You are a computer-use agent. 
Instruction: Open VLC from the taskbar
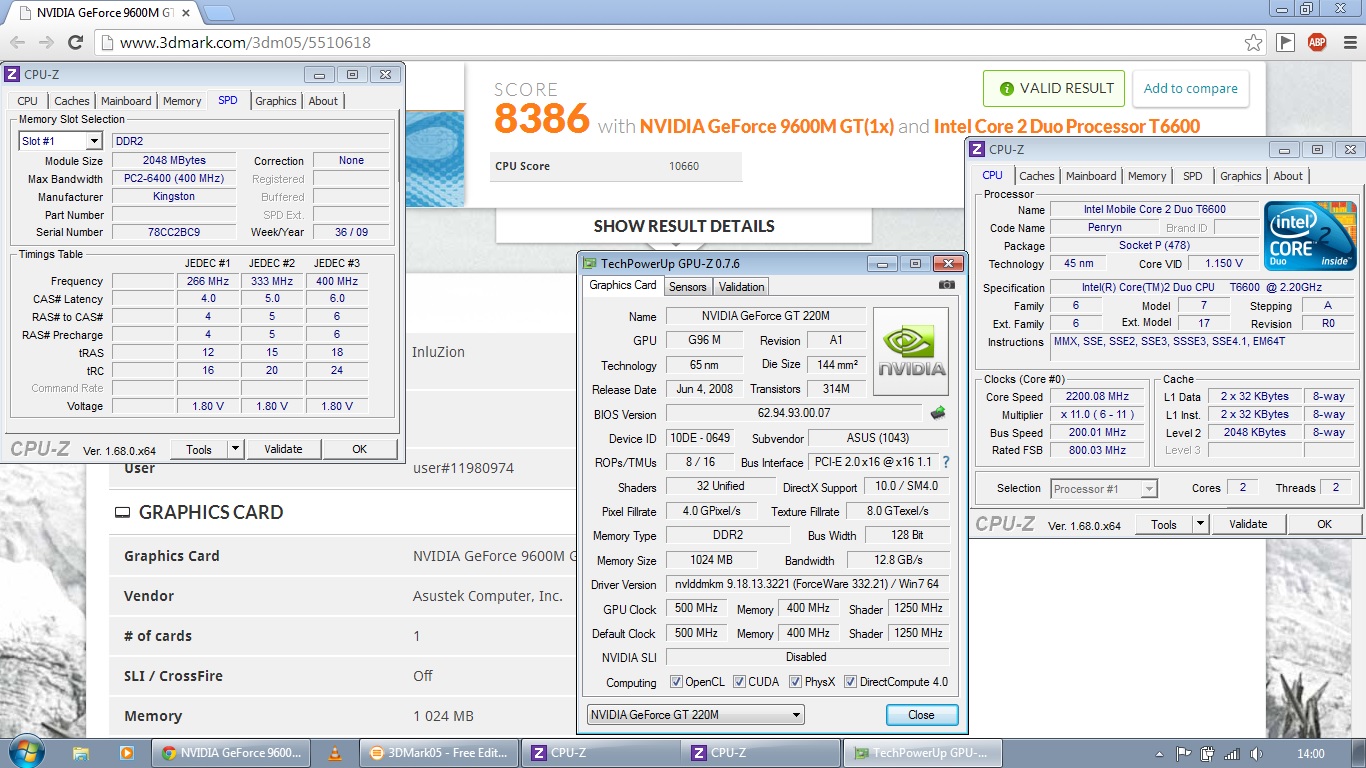pos(335,753)
